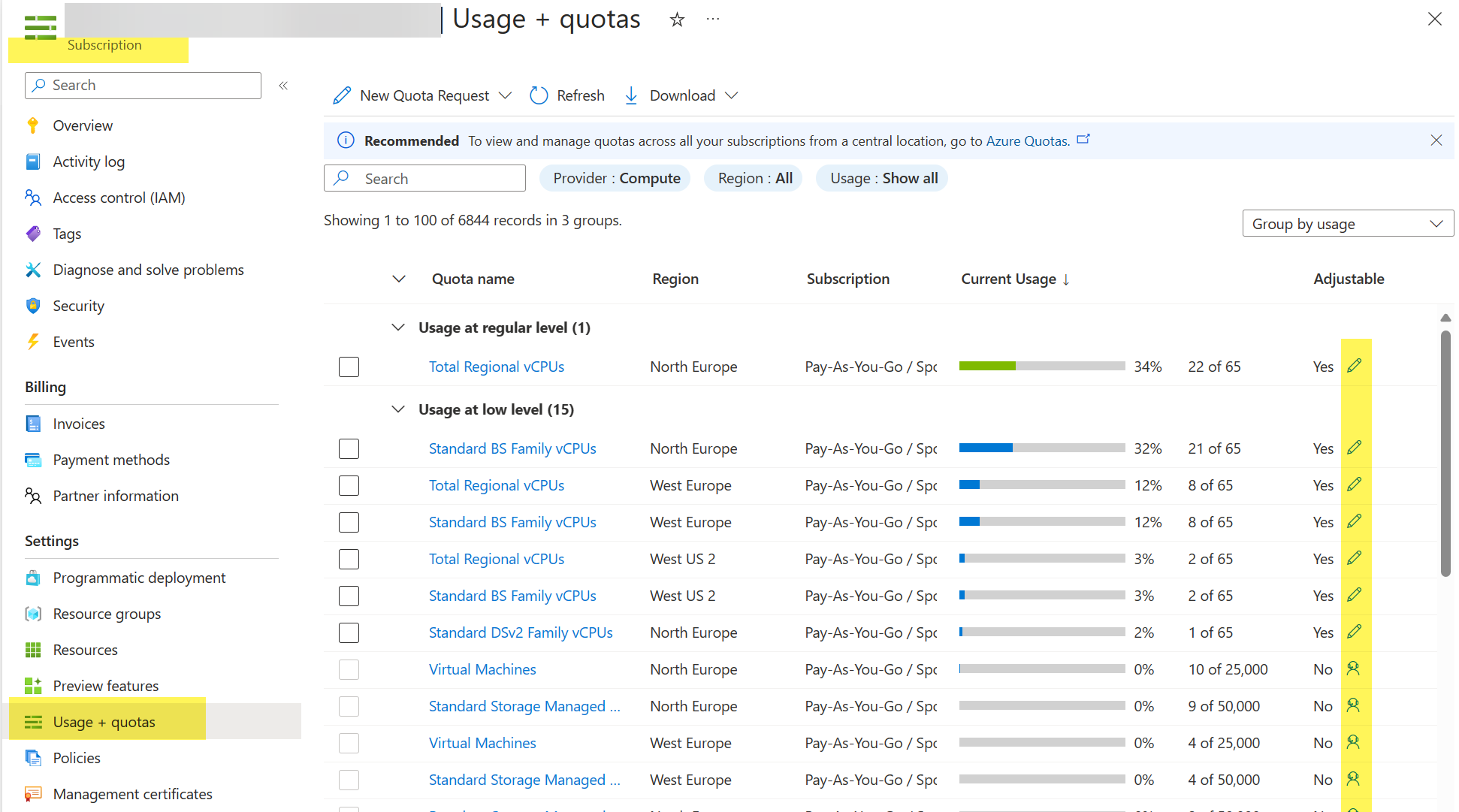Star Usage + quotas as a favorite

tap(676, 20)
